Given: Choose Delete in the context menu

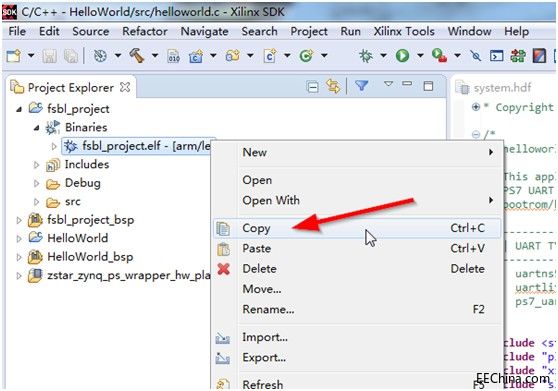Looking at the screenshot, I should coord(357,269).
